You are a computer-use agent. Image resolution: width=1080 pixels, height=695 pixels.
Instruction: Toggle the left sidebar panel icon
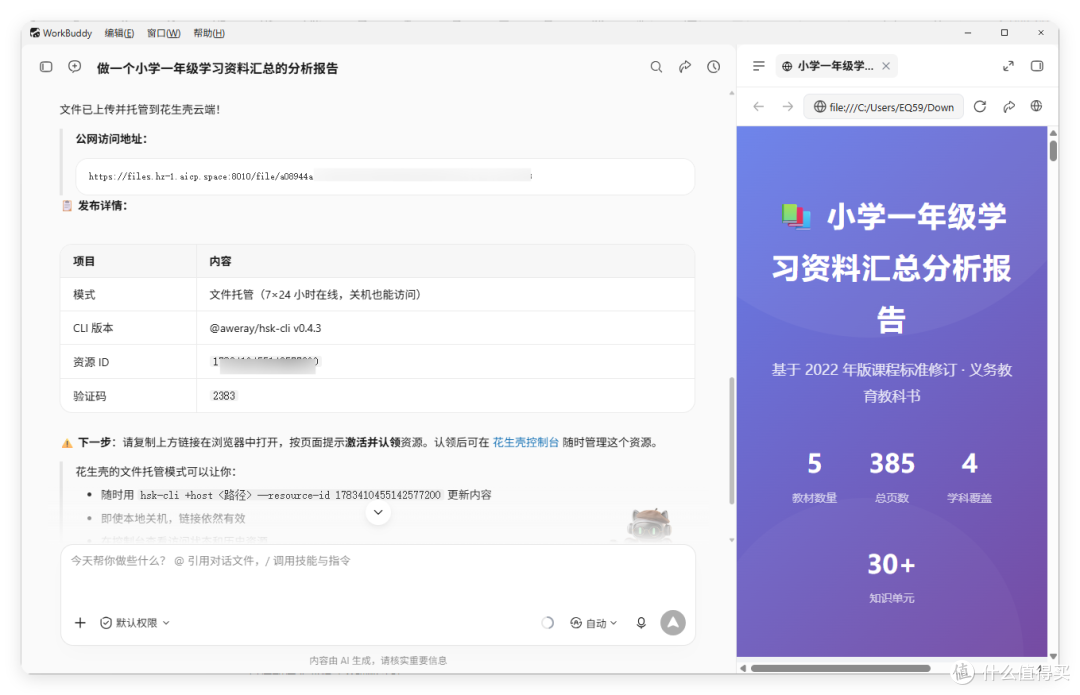tap(46, 67)
